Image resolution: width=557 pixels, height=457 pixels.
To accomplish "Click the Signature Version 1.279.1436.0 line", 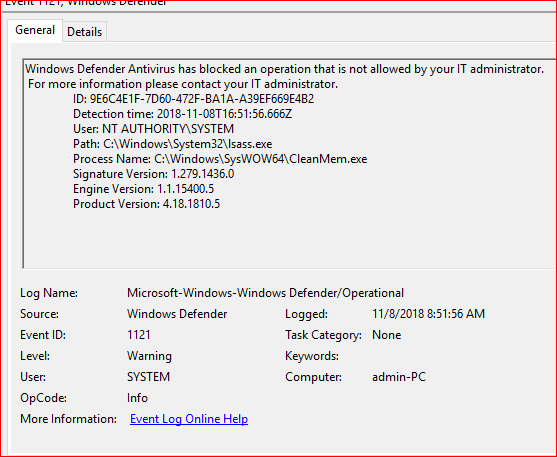I will click(153, 174).
